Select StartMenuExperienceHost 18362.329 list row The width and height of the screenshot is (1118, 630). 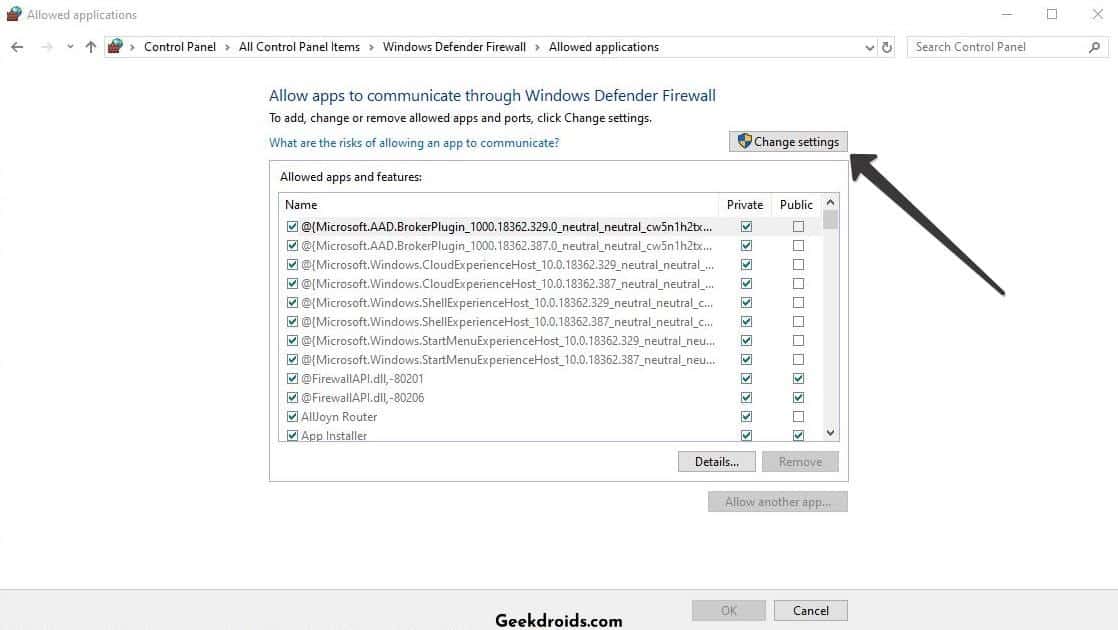pos(550,341)
